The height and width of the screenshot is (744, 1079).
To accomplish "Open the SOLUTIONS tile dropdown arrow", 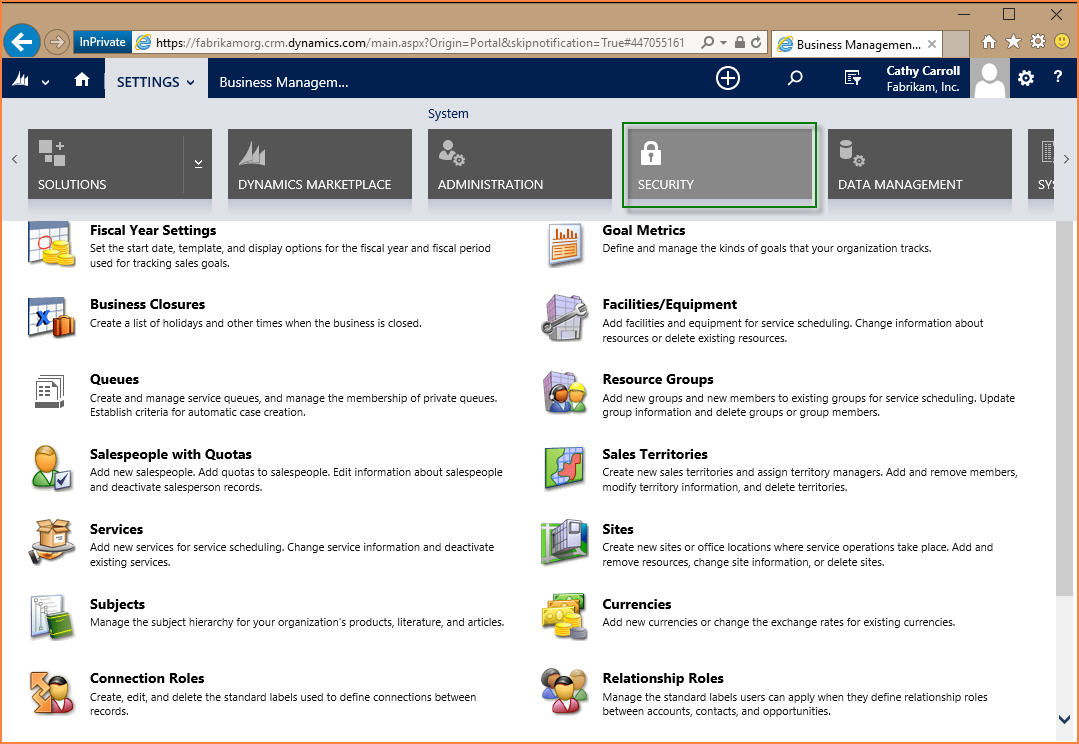I will pos(198,163).
